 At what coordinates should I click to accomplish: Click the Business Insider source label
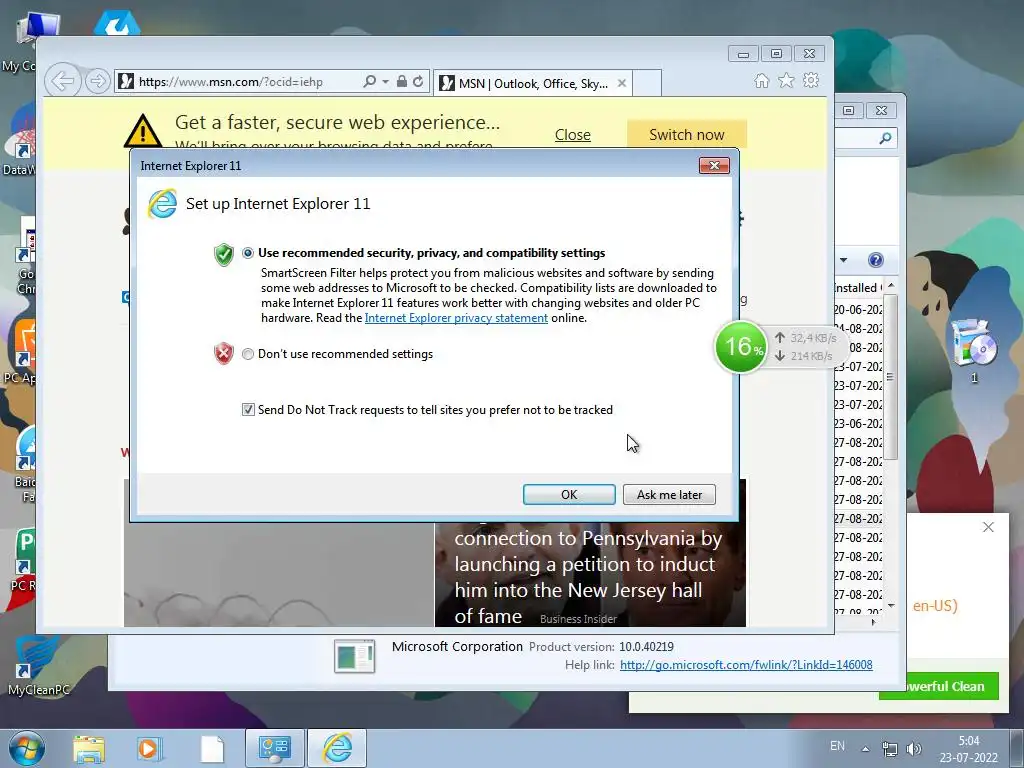point(578,619)
